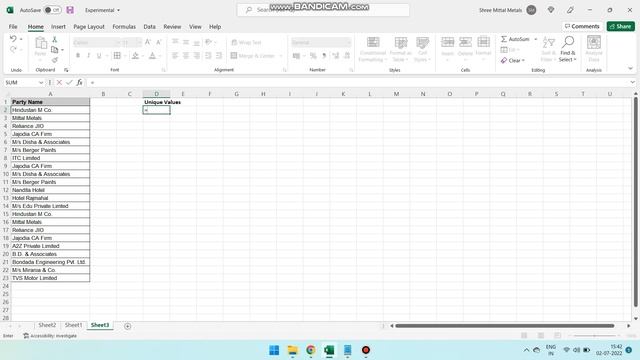Click the Microsoft Search box
The height and width of the screenshot is (360, 640).
tap(323, 10)
